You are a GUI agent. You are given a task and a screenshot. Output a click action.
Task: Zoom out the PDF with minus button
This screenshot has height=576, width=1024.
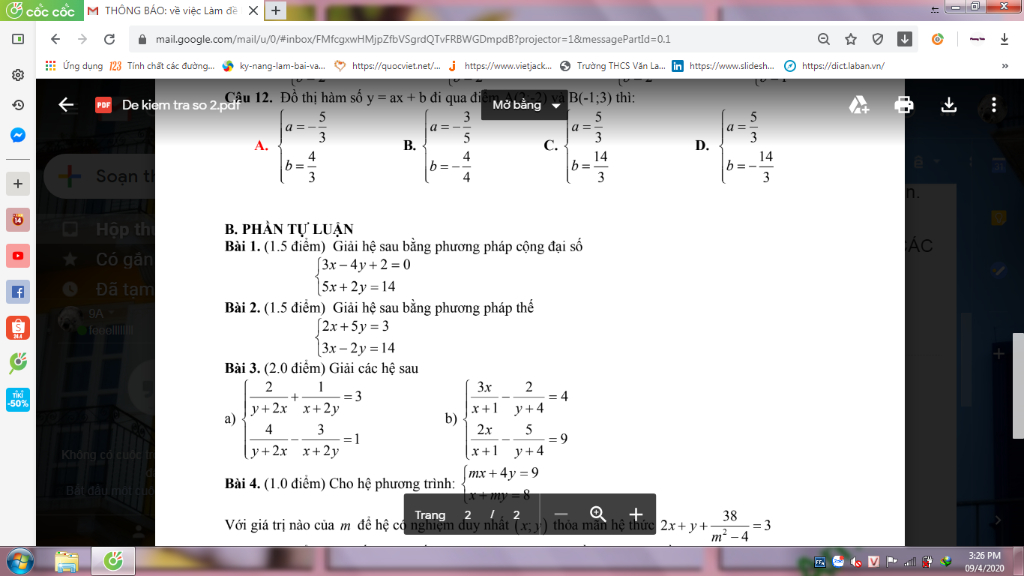tap(560, 515)
